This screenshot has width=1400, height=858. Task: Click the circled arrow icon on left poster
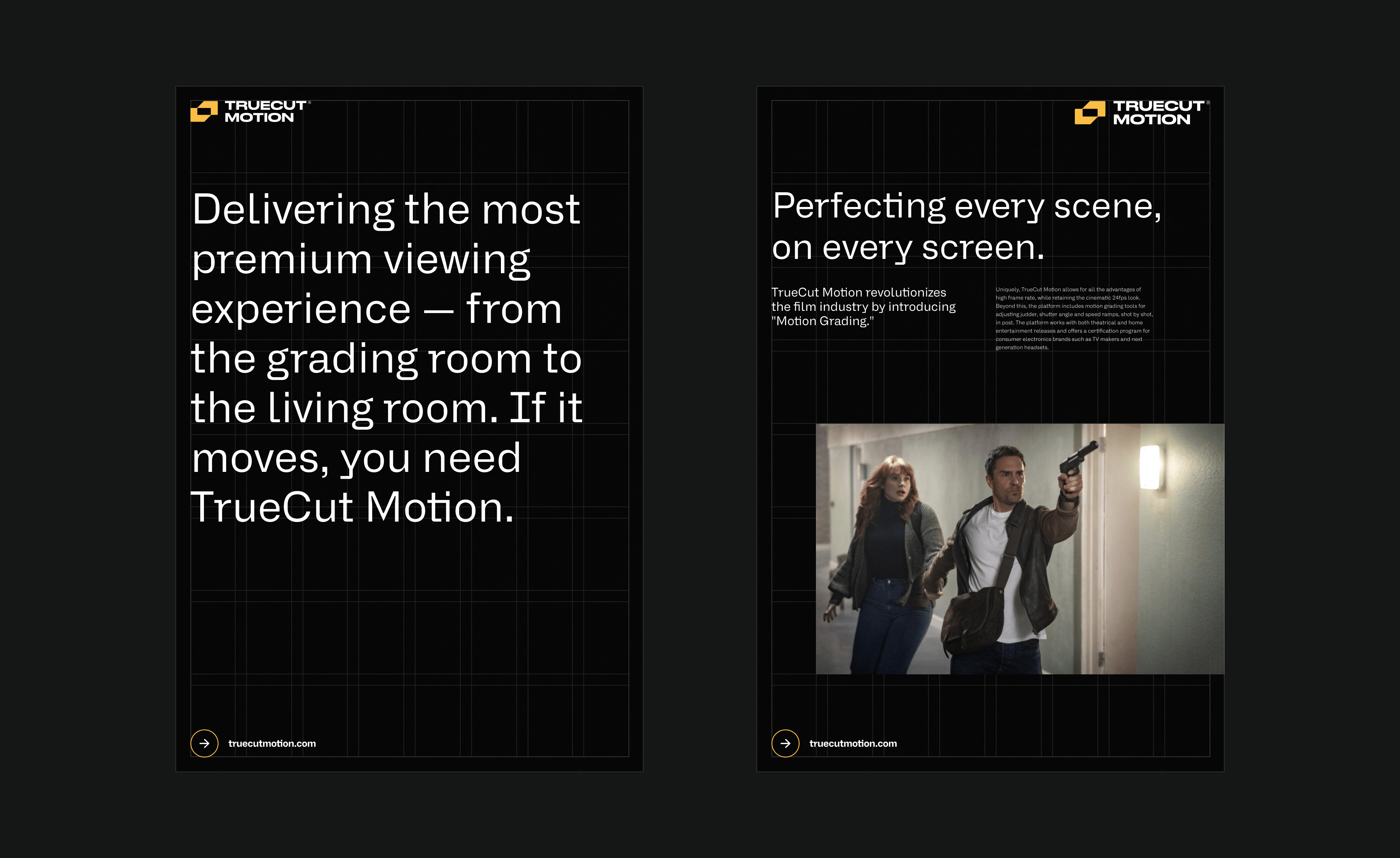pyautogui.click(x=205, y=742)
